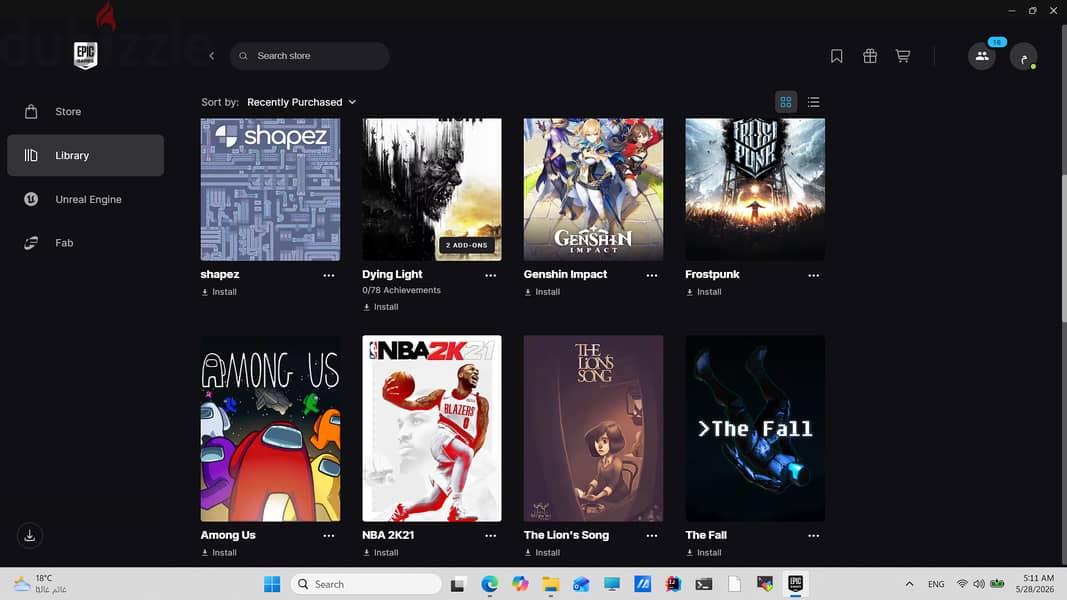Open the blue slash app on taskbar
The width and height of the screenshot is (1067, 600).
point(642,584)
